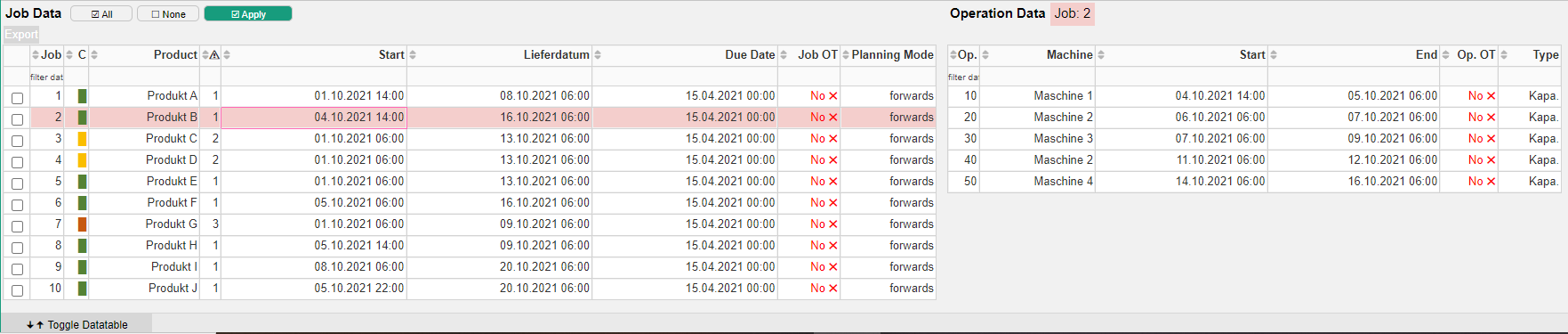
Task: Tick the checkbox for Produkt E row
Action: point(17,183)
